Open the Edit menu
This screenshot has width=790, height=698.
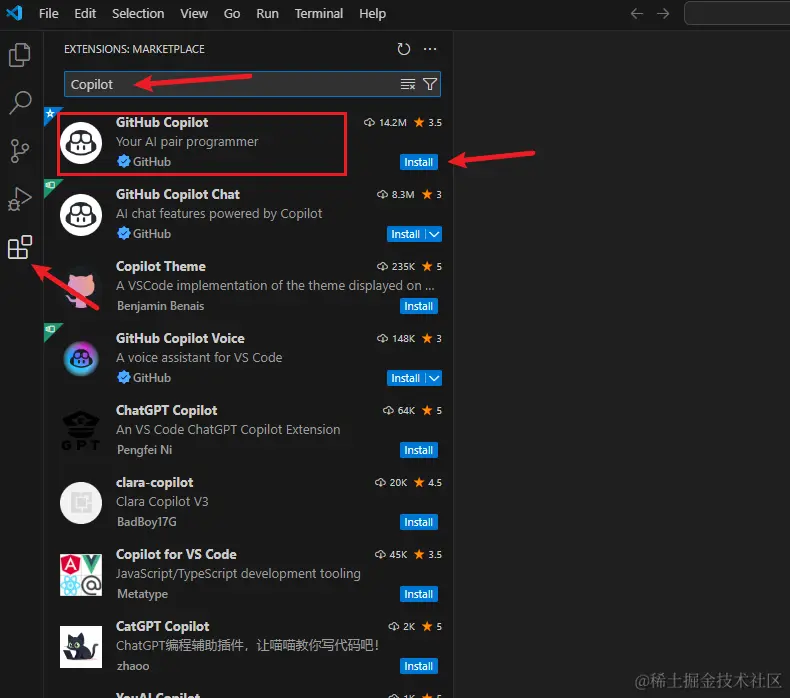[x=85, y=14]
